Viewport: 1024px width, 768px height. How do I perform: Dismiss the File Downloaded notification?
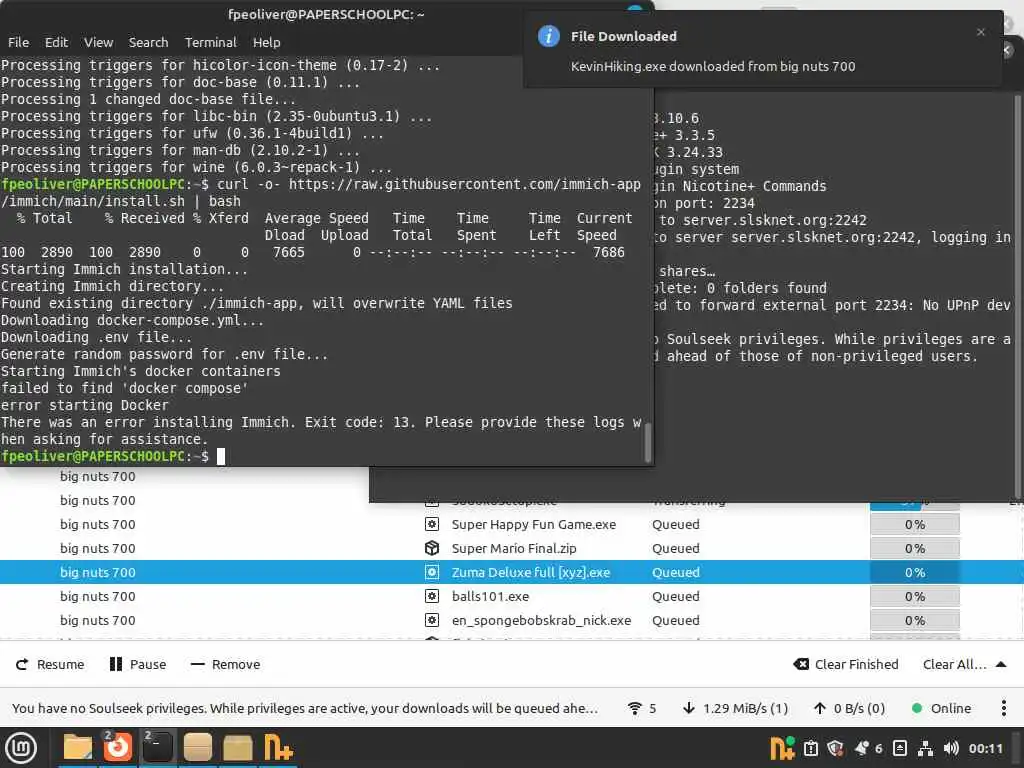[x=980, y=32]
